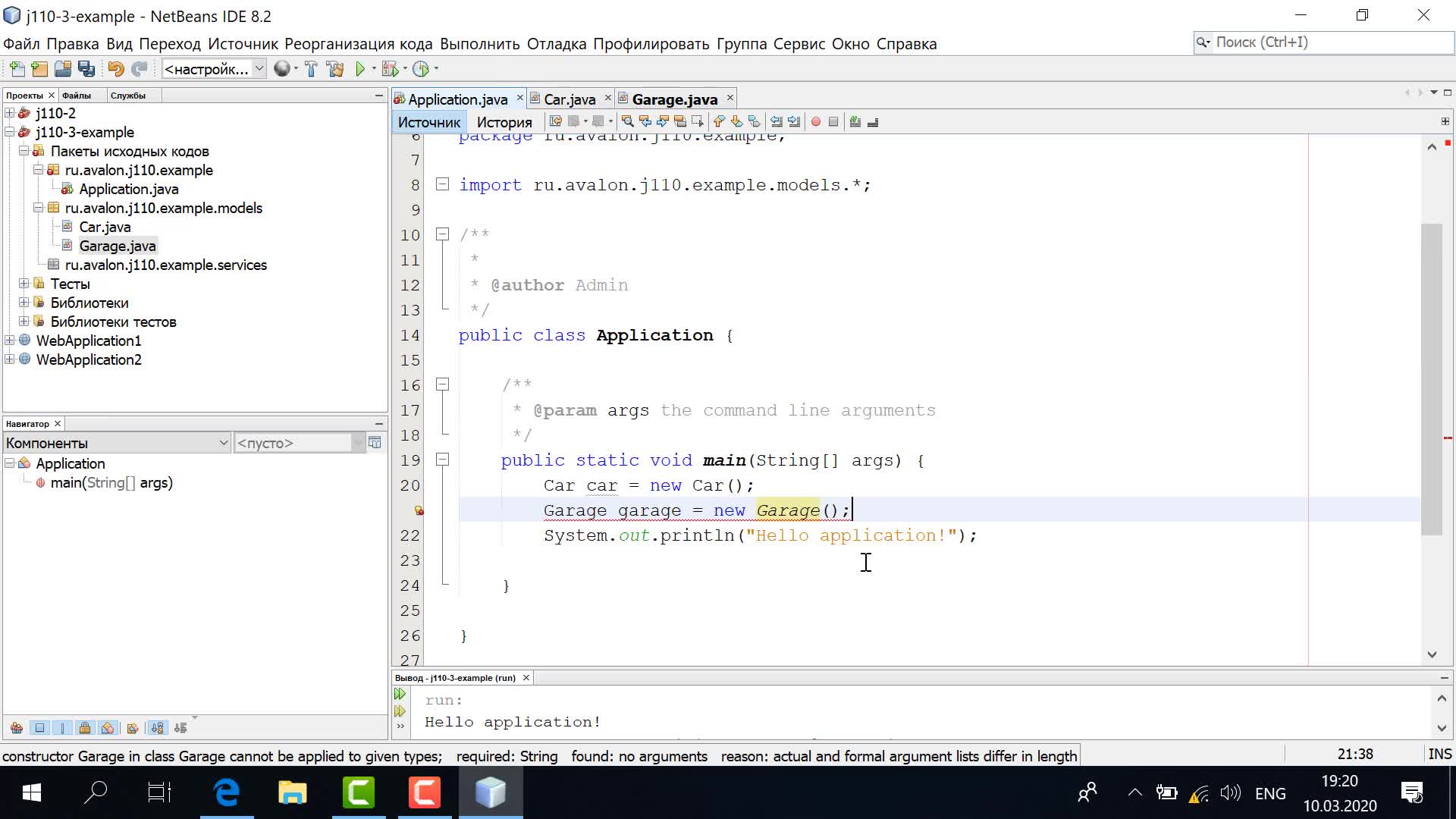Switch to the История view button
The image size is (1456, 819).
point(504,122)
